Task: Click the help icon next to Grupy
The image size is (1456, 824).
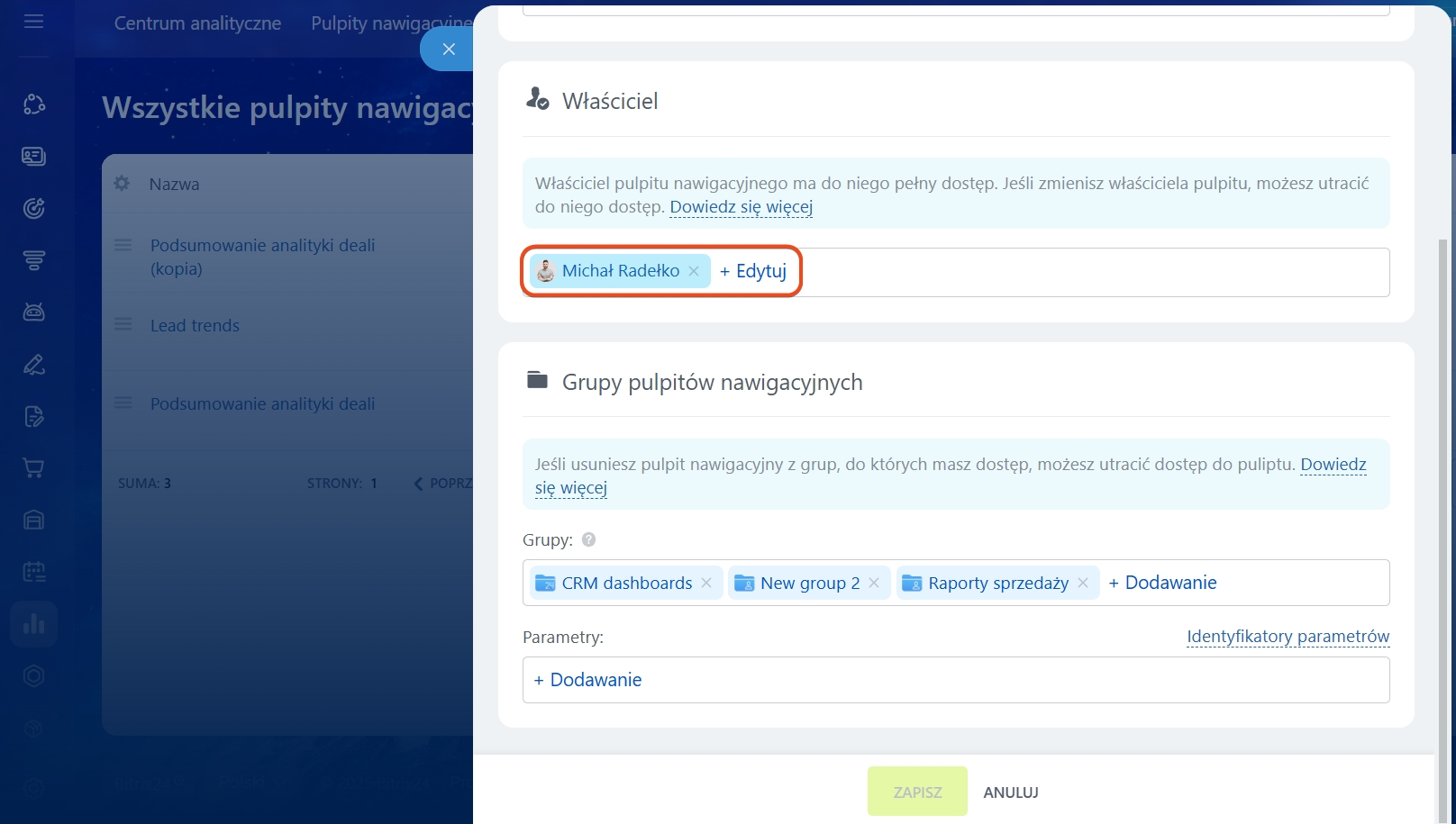Action: point(588,540)
